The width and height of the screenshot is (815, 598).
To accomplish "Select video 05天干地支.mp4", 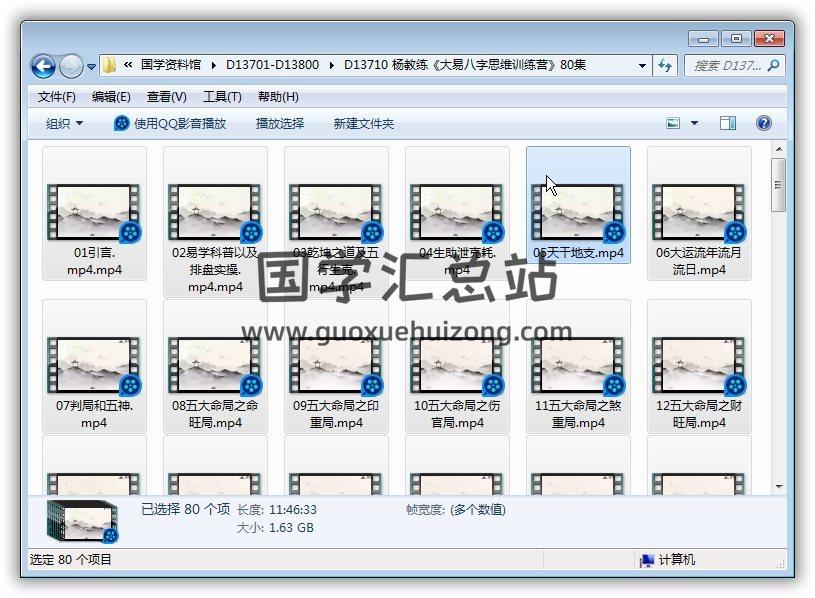I will [x=579, y=205].
